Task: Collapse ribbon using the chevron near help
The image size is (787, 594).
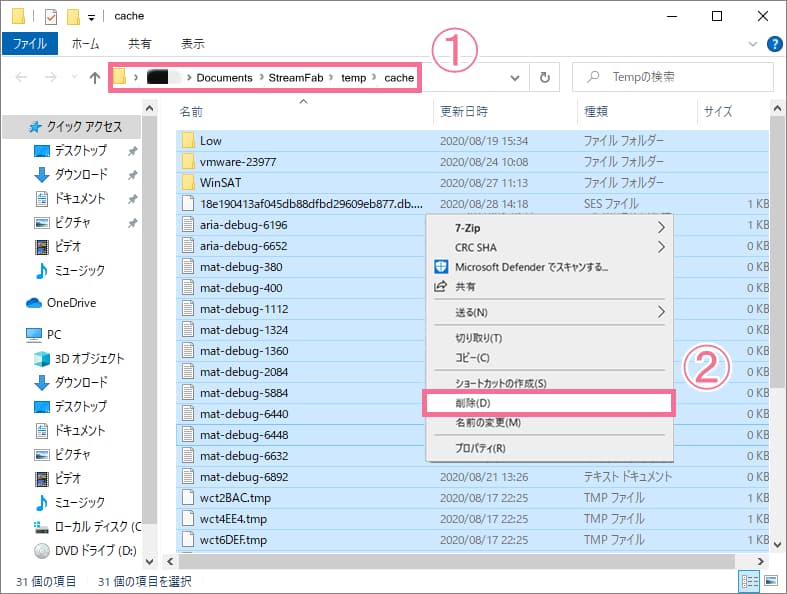Action: tap(753, 44)
